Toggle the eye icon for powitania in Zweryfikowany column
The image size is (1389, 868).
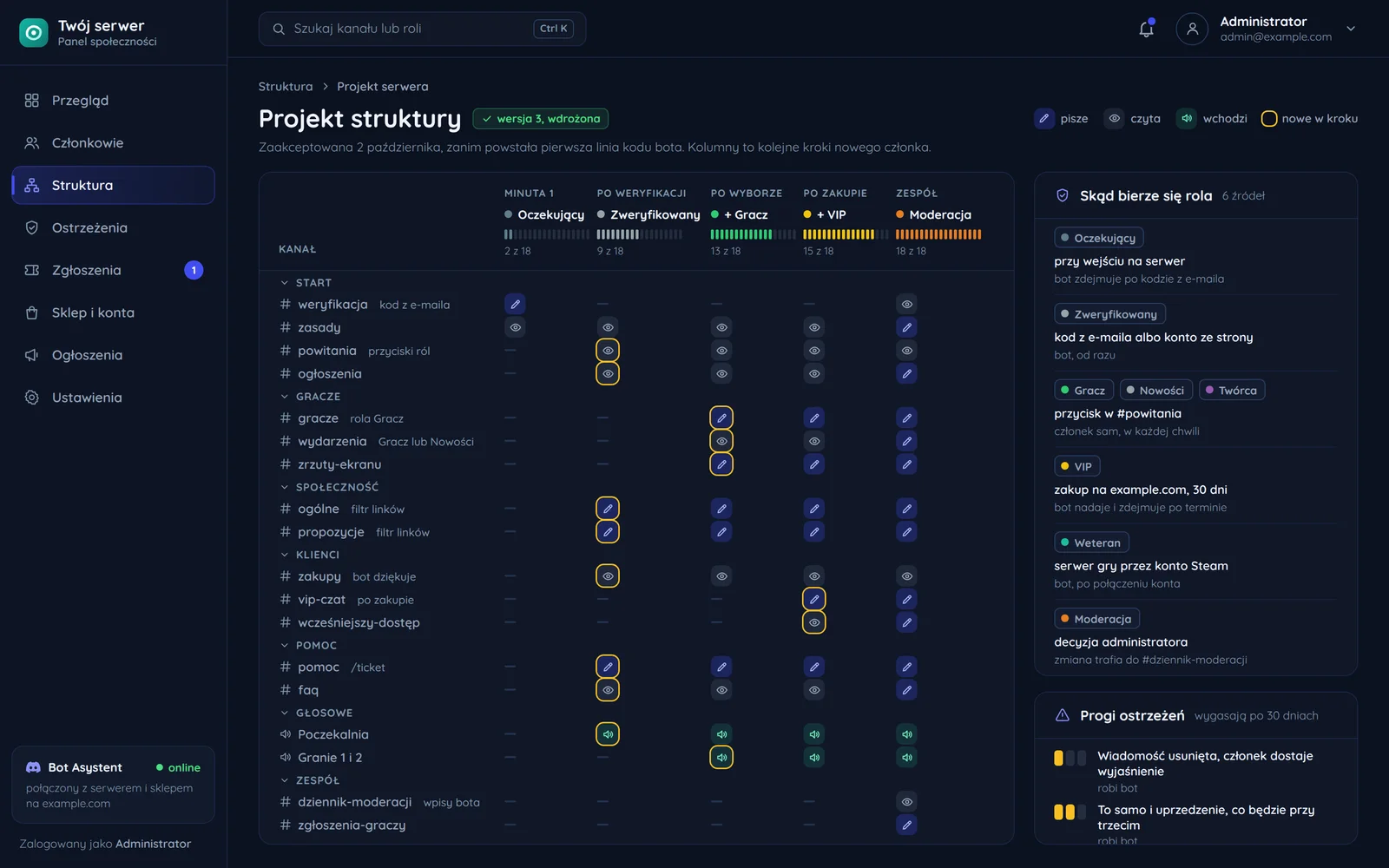click(608, 351)
